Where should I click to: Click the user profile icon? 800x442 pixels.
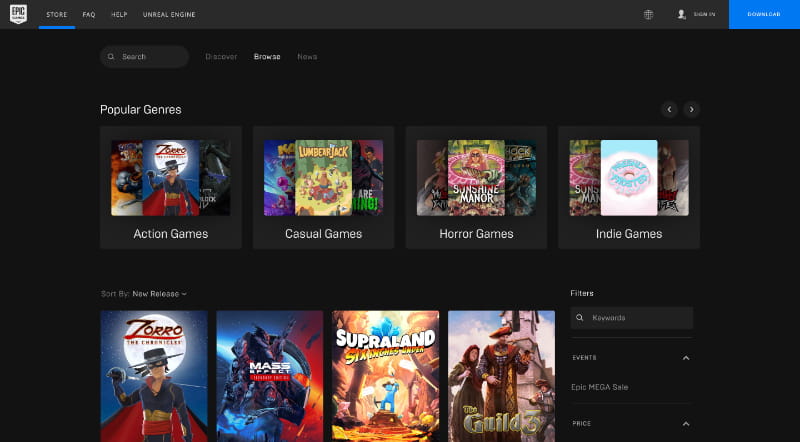click(682, 14)
